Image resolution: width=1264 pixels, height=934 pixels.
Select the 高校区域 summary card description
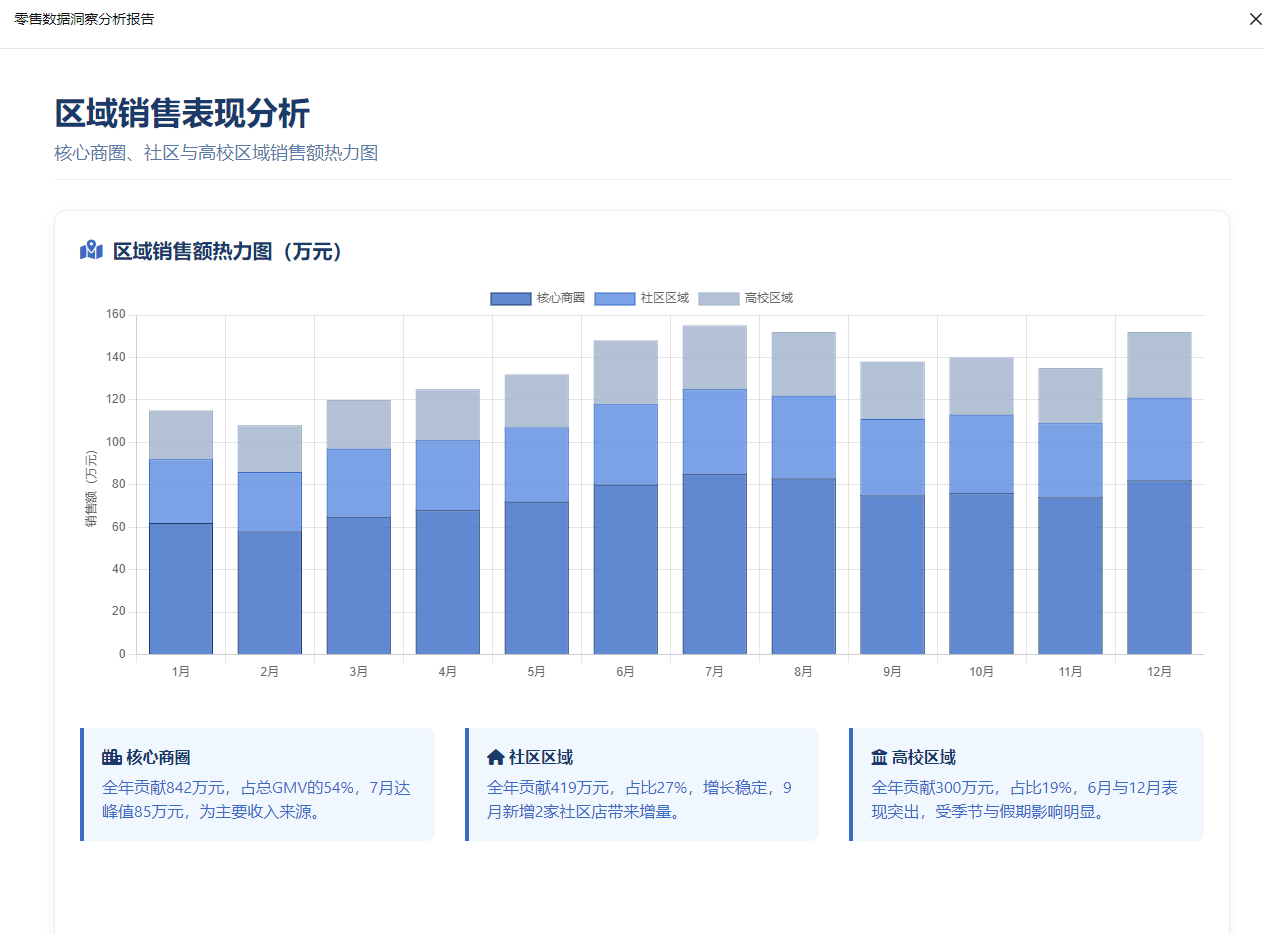[x=1024, y=800]
